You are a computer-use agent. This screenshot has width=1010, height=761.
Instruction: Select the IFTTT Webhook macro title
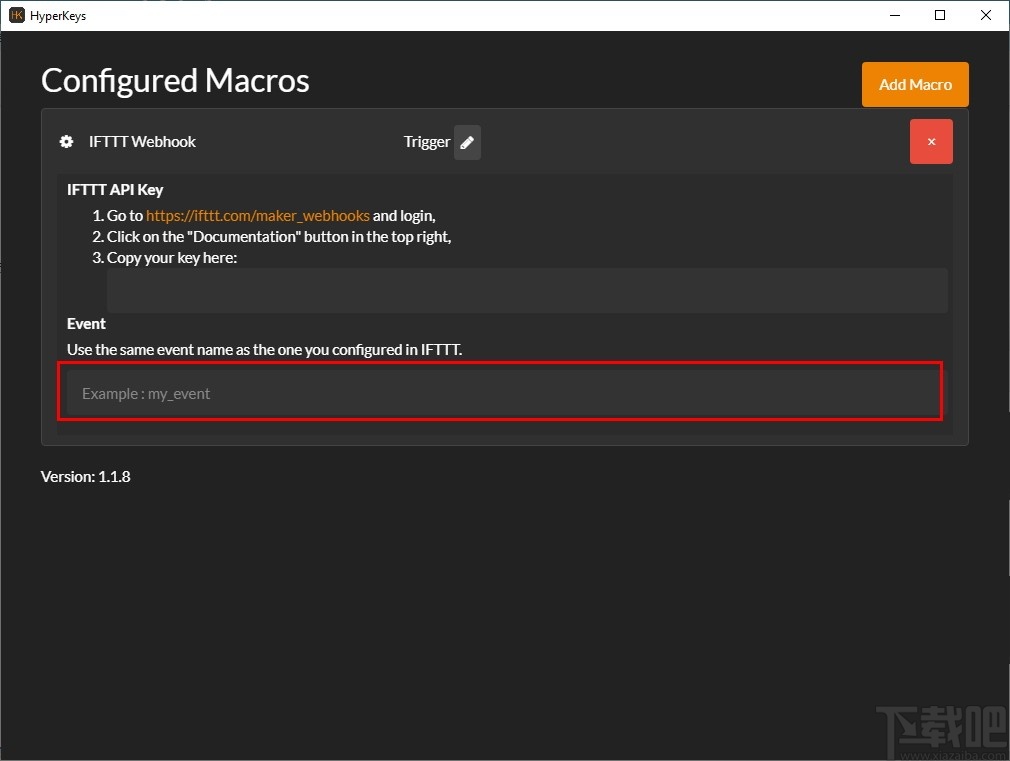pyautogui.click(x=142, y=142)
